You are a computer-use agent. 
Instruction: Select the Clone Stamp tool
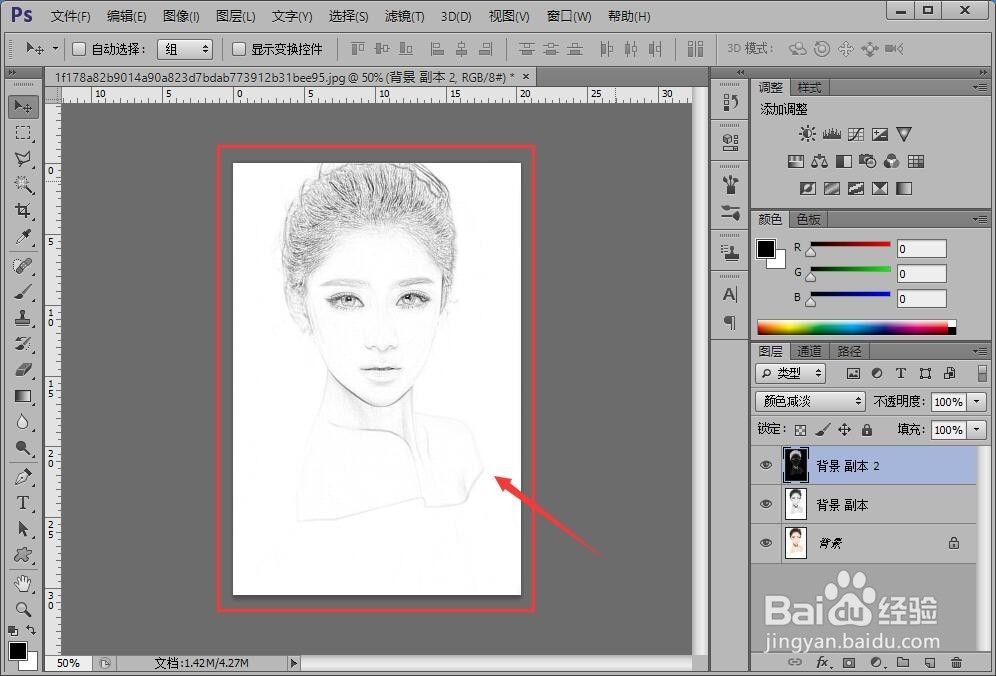pos(23,318)
